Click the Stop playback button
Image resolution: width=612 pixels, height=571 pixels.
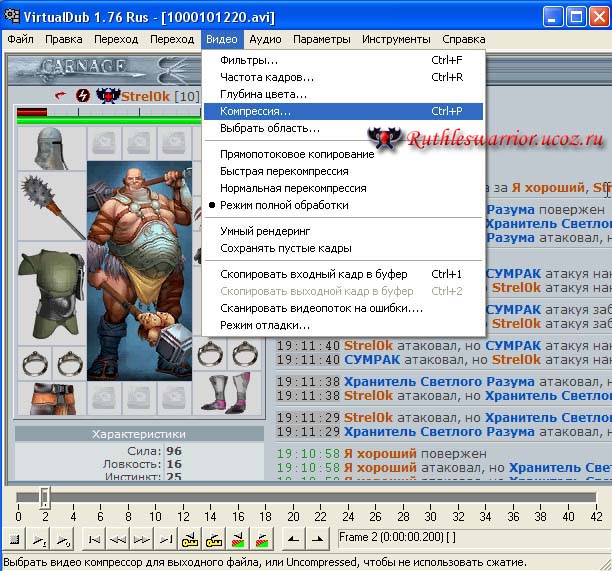14,539
